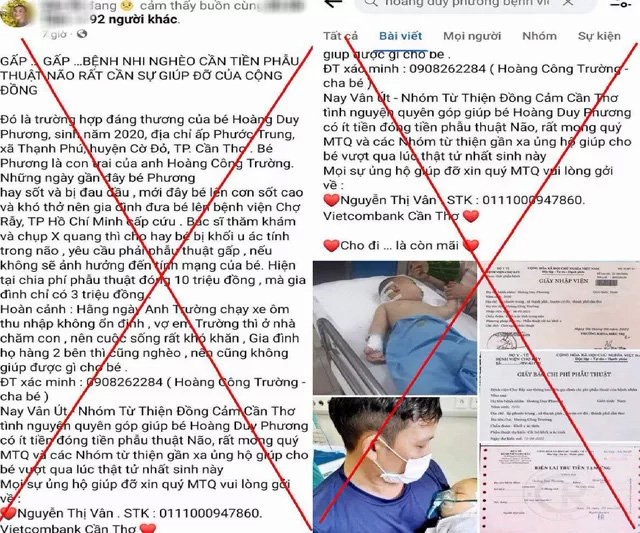
Task: Open the '92 người khác' tagged people link
Action: pos(133,19)
